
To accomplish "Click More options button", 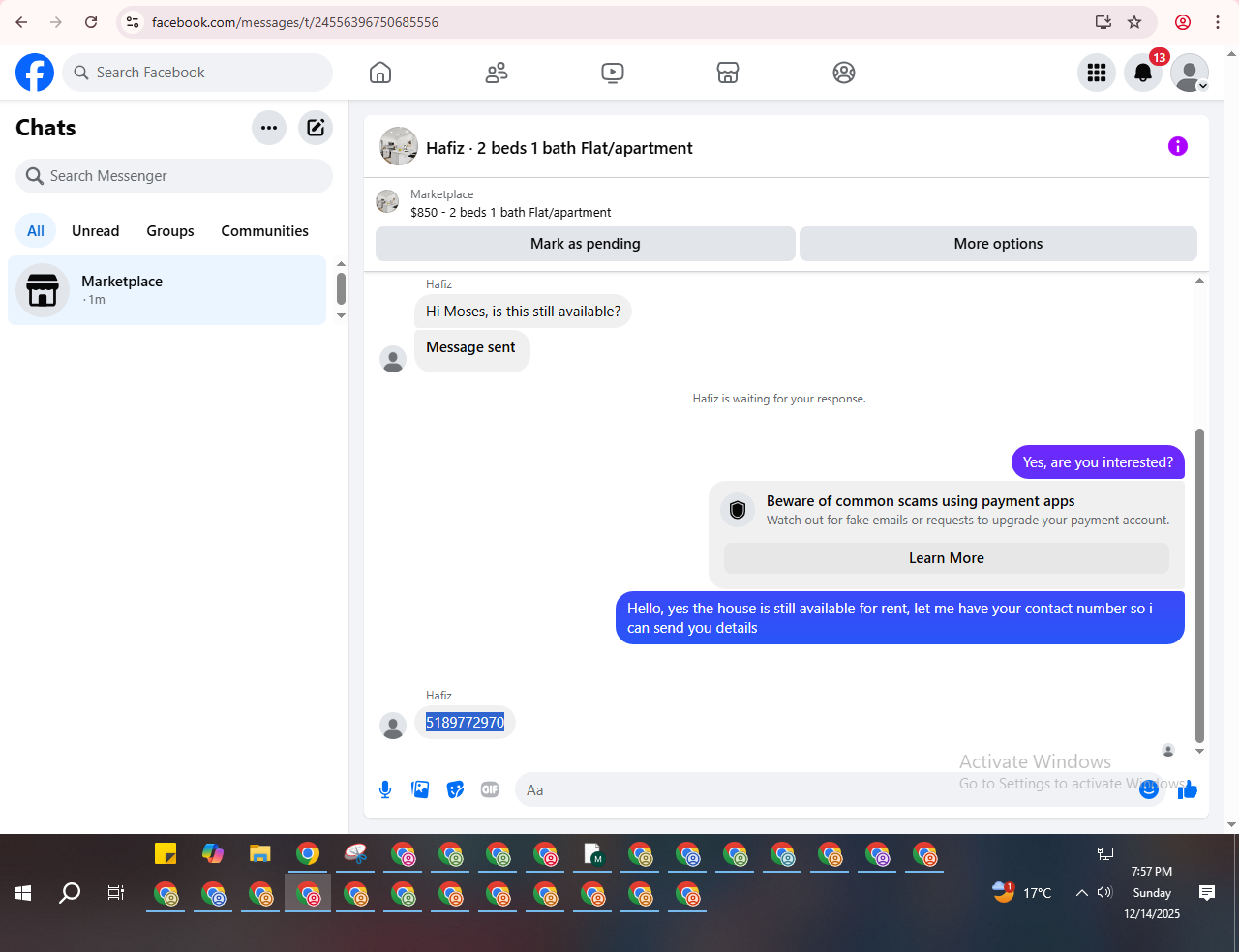I will pyautogui.click(x=998, y=244).
